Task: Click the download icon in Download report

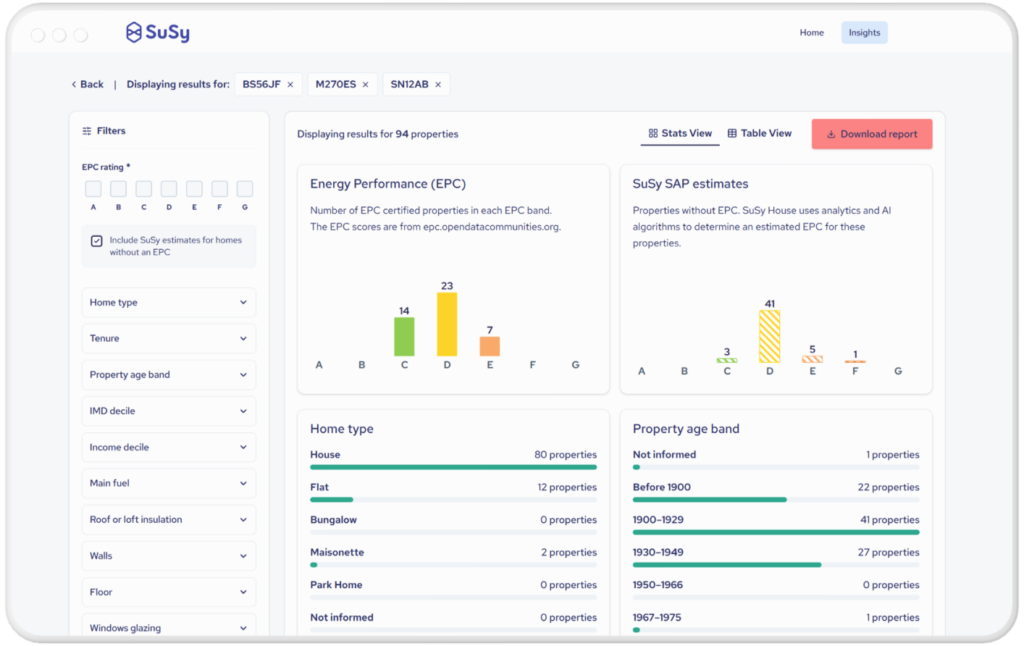Action: pyautogui.click(x=831, y=135)
